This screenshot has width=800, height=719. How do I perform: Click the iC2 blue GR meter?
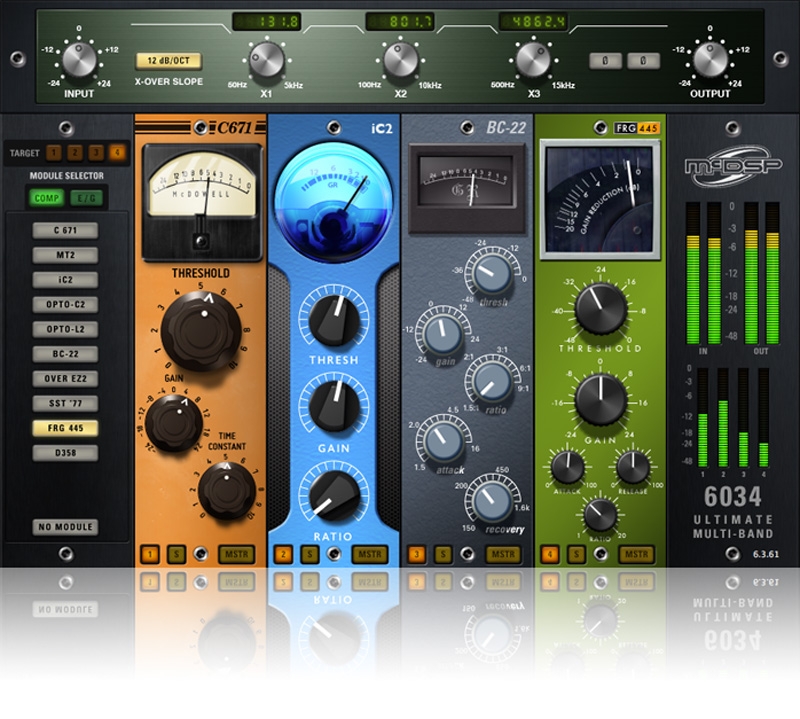pos(334,190)
